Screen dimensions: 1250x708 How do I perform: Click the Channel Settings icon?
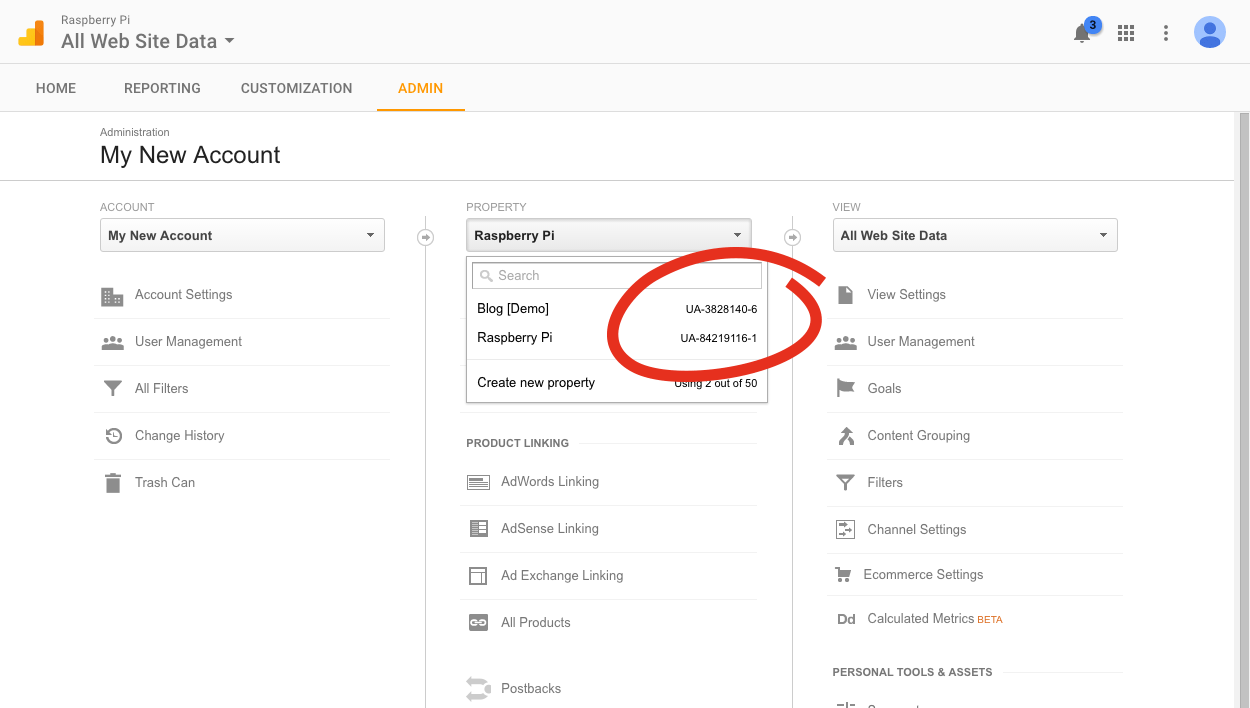pyautogui.click(x=846, y=530)
